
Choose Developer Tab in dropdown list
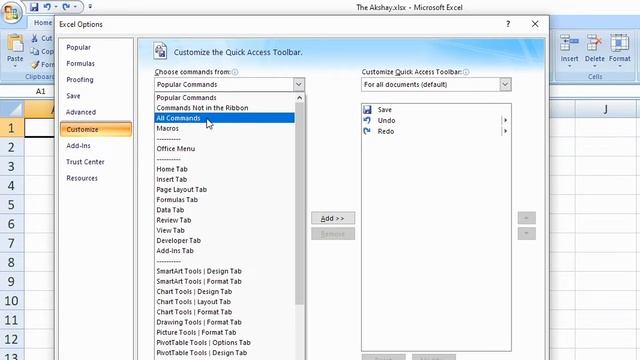click(224, 240)
